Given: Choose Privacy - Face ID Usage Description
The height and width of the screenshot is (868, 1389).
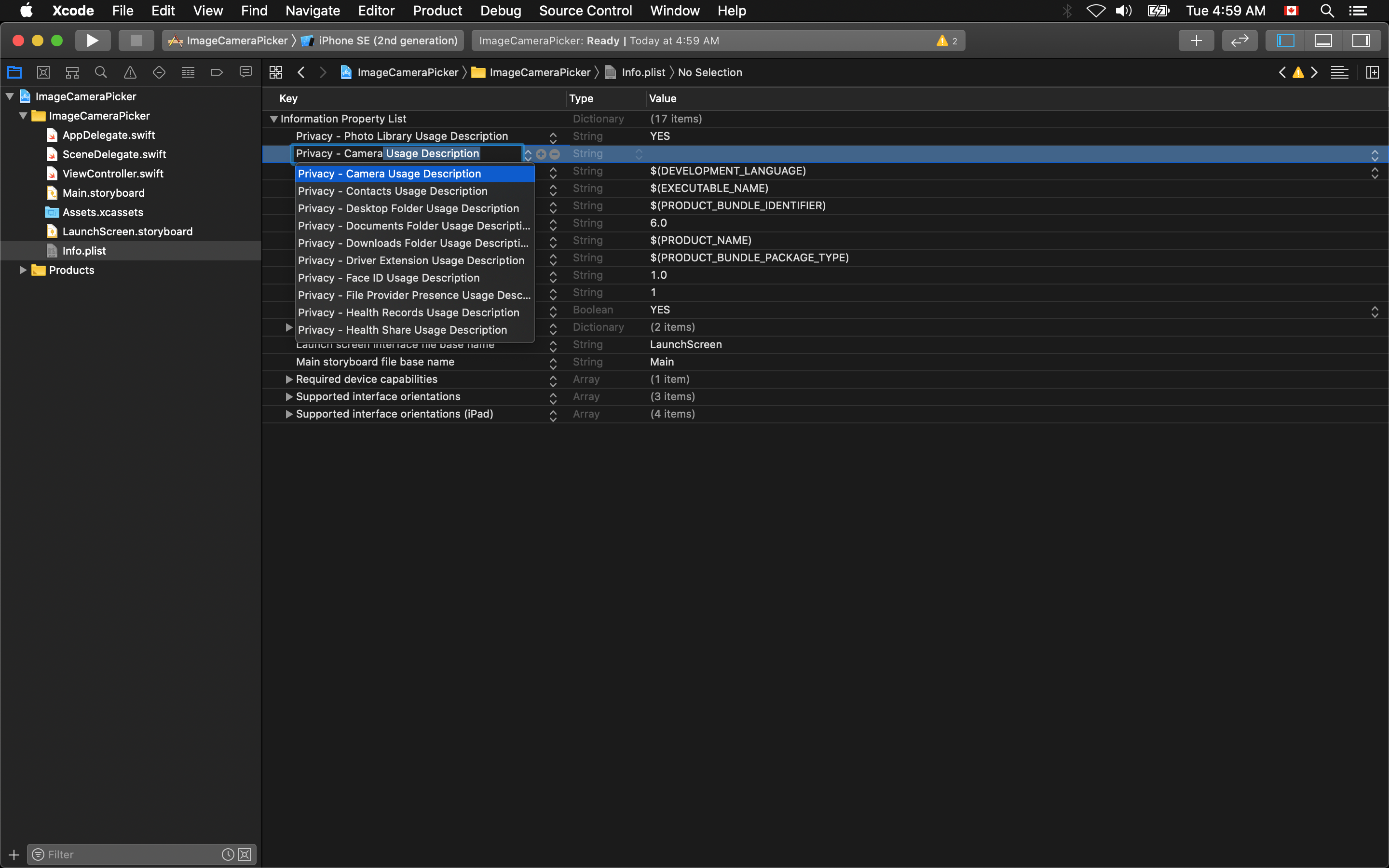Looking at the screenshot, I should point(415,278).
